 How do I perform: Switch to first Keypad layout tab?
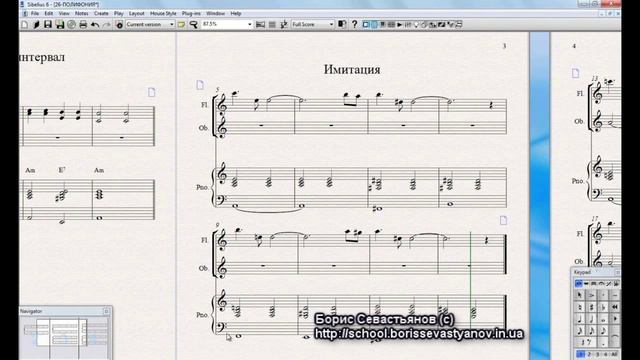(x=579, y=284)
